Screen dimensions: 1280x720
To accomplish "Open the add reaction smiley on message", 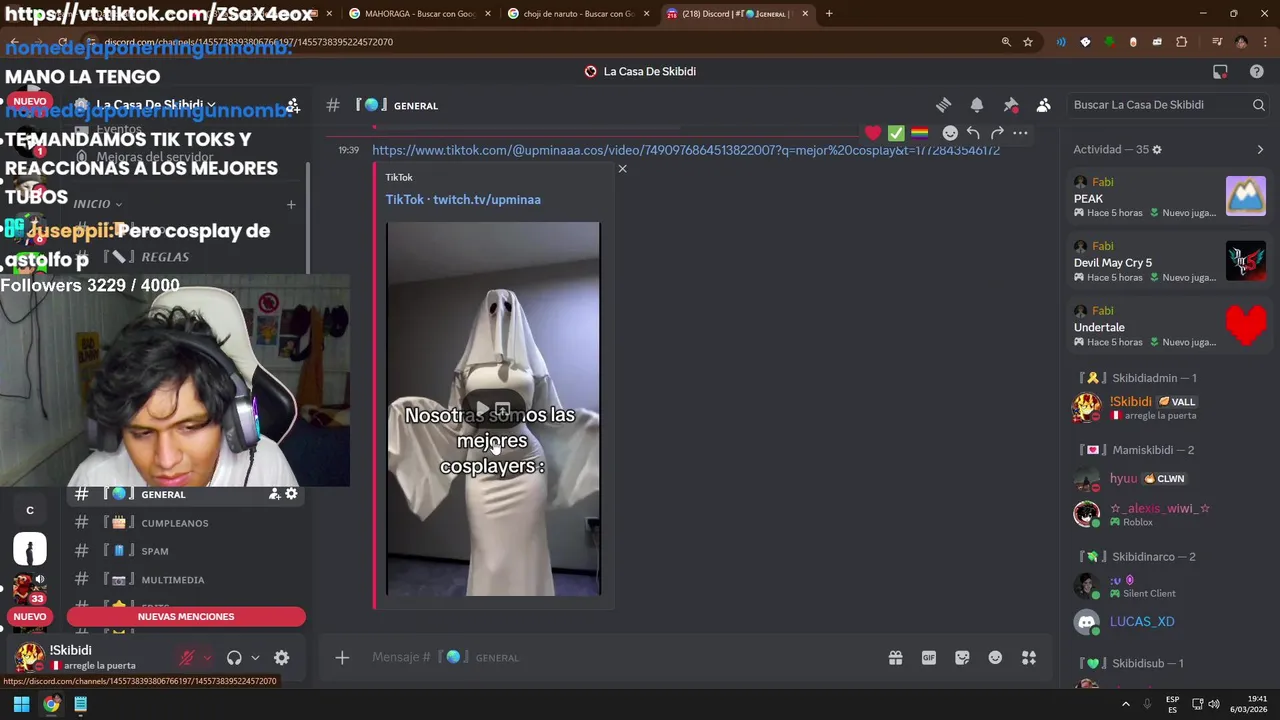I will coord(950,133).
